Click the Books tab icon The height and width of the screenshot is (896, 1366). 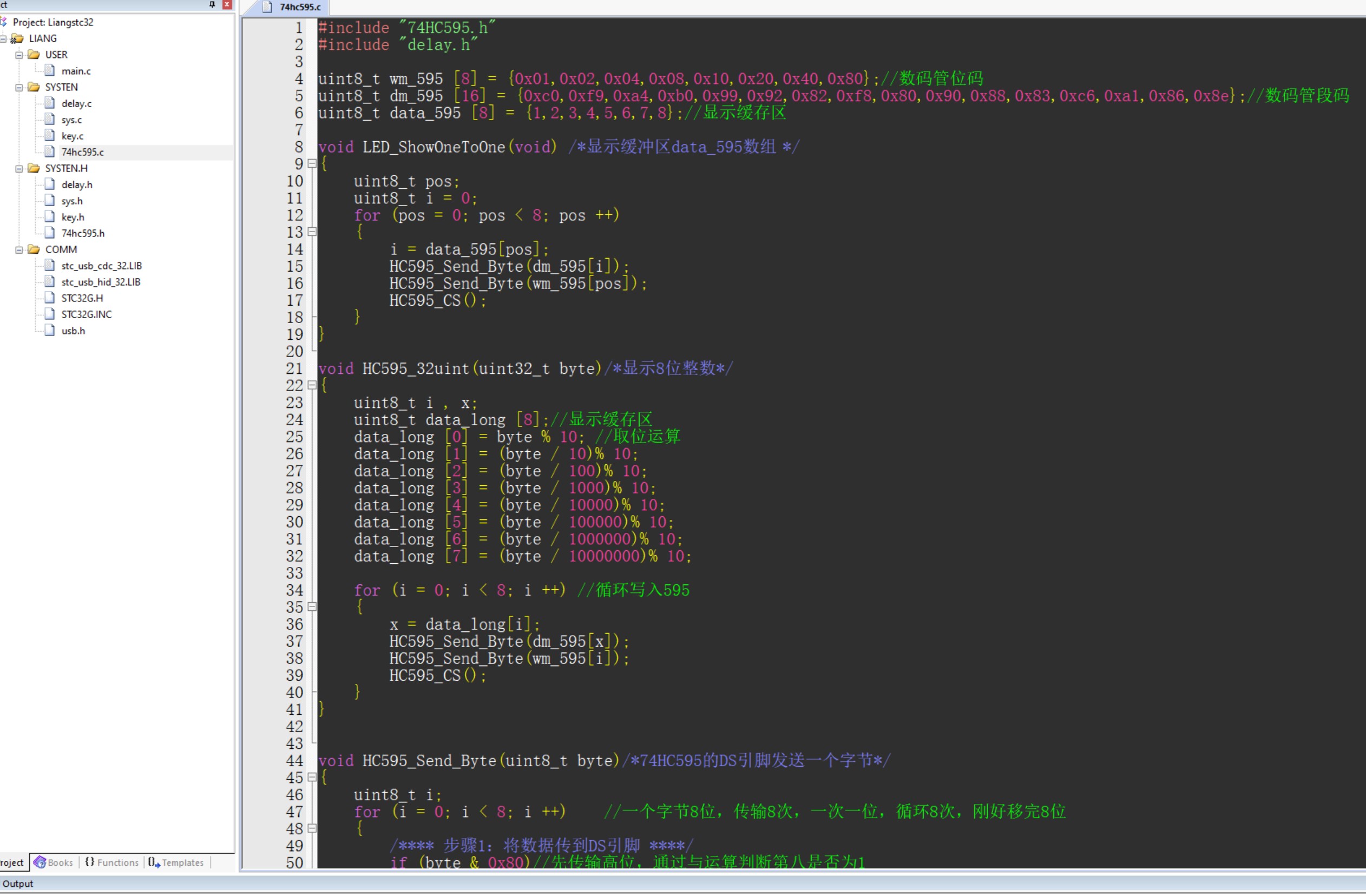pos(40,863)
